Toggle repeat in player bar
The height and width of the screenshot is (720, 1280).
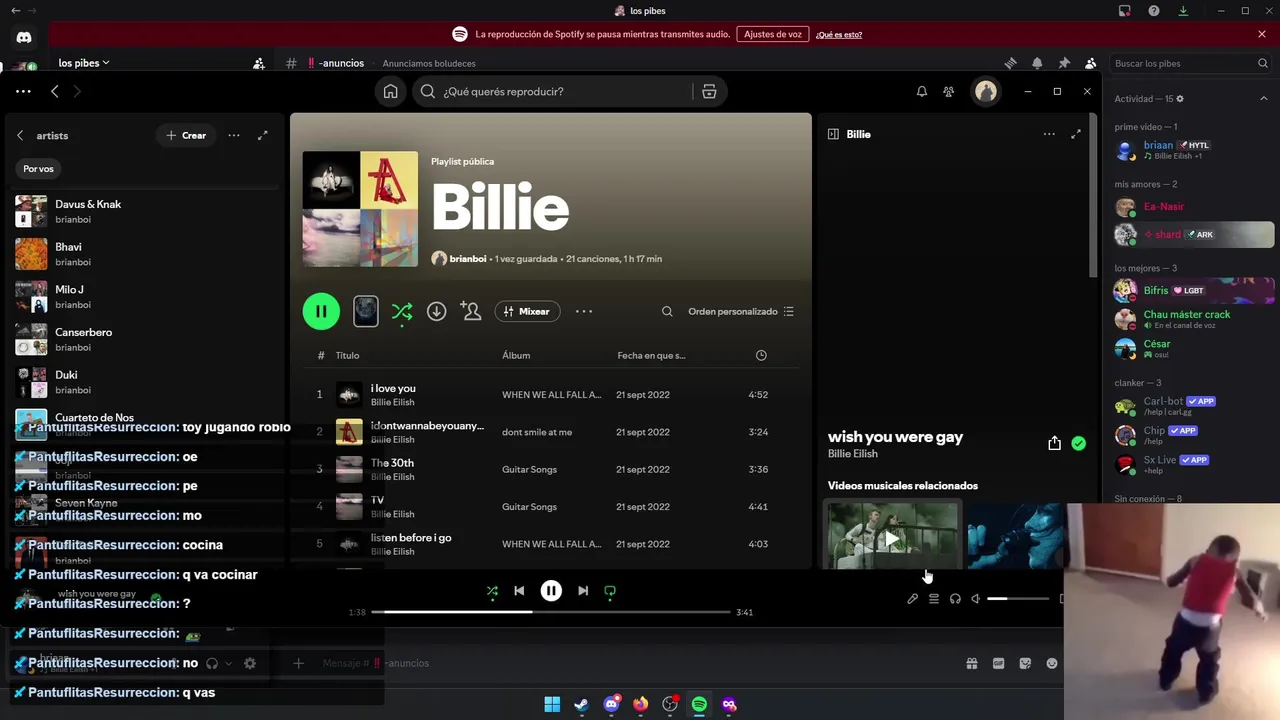[610, 591]
